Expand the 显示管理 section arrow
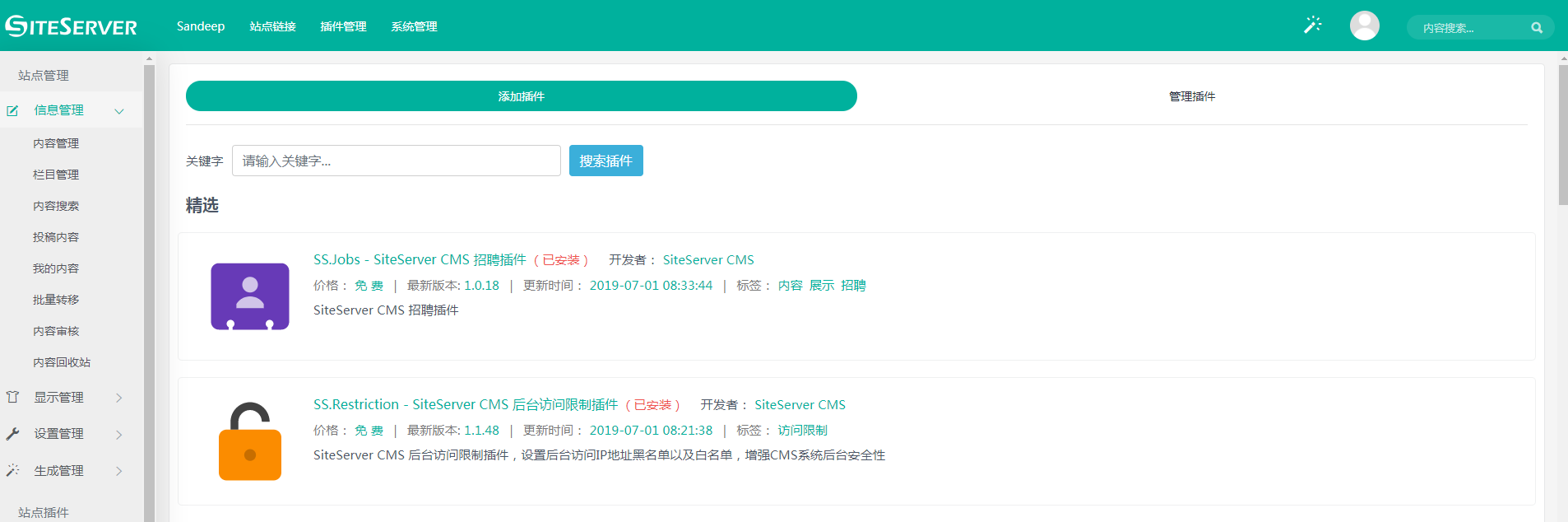Image resolution: width=1568 pixels, height=522 pixels. tap(119, 398)
